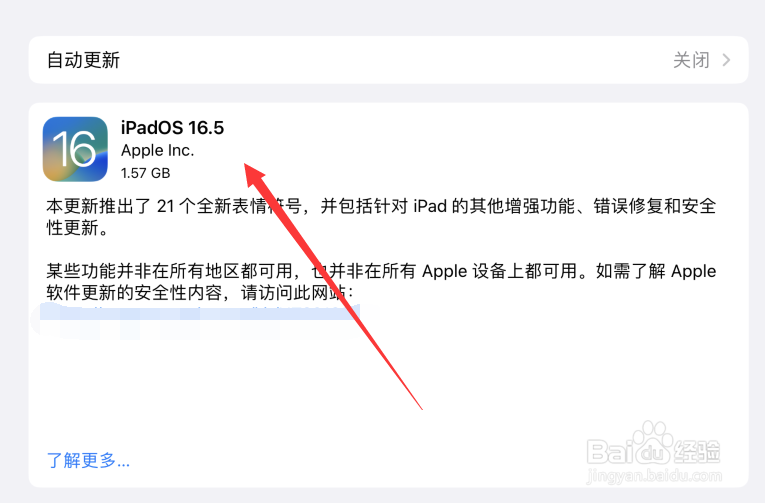Click the line starting 软件更新的安全性内容
This screenshot has height=503, width=765.
[200, 293]
